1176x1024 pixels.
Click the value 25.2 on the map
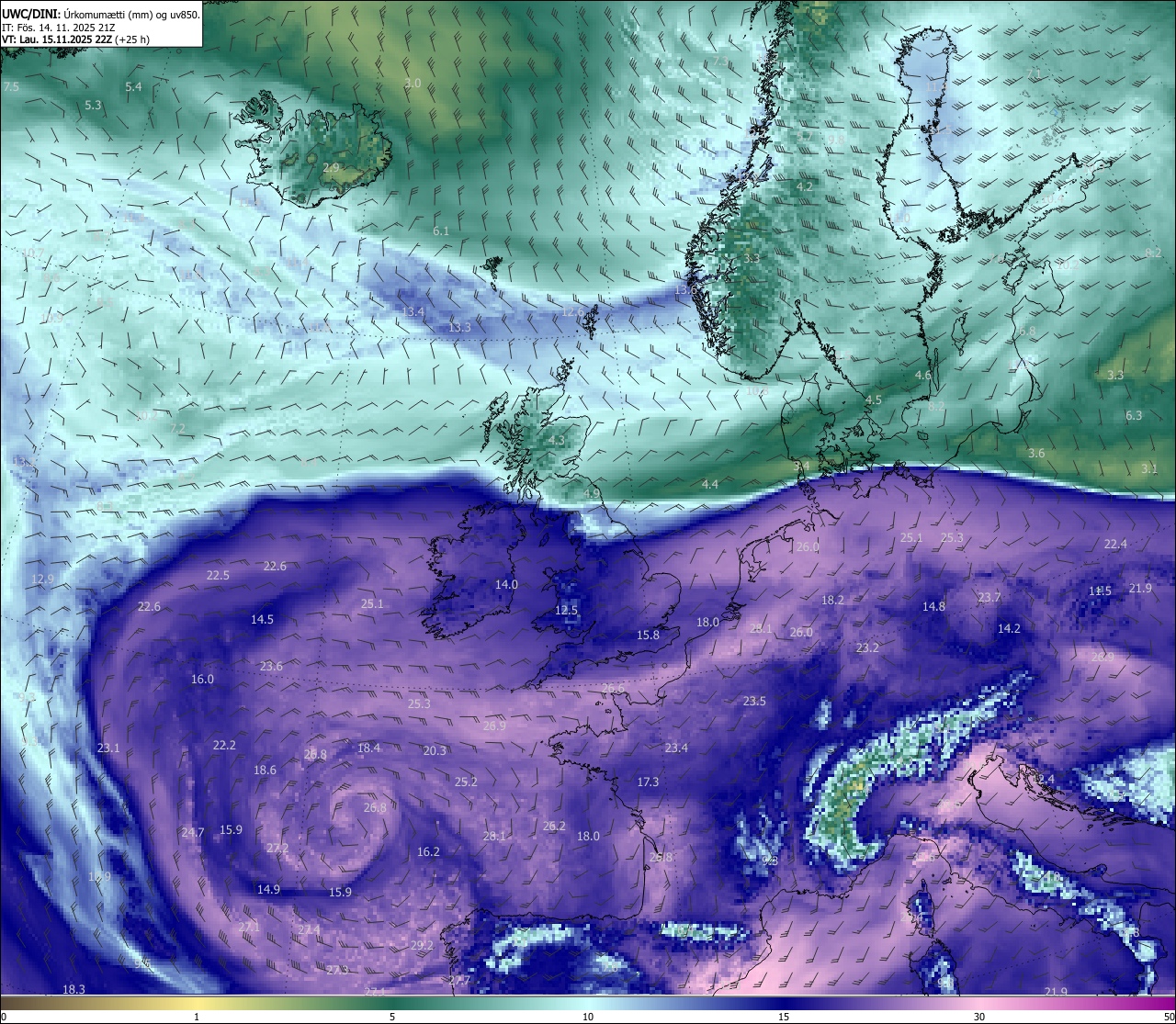(466, 782)
